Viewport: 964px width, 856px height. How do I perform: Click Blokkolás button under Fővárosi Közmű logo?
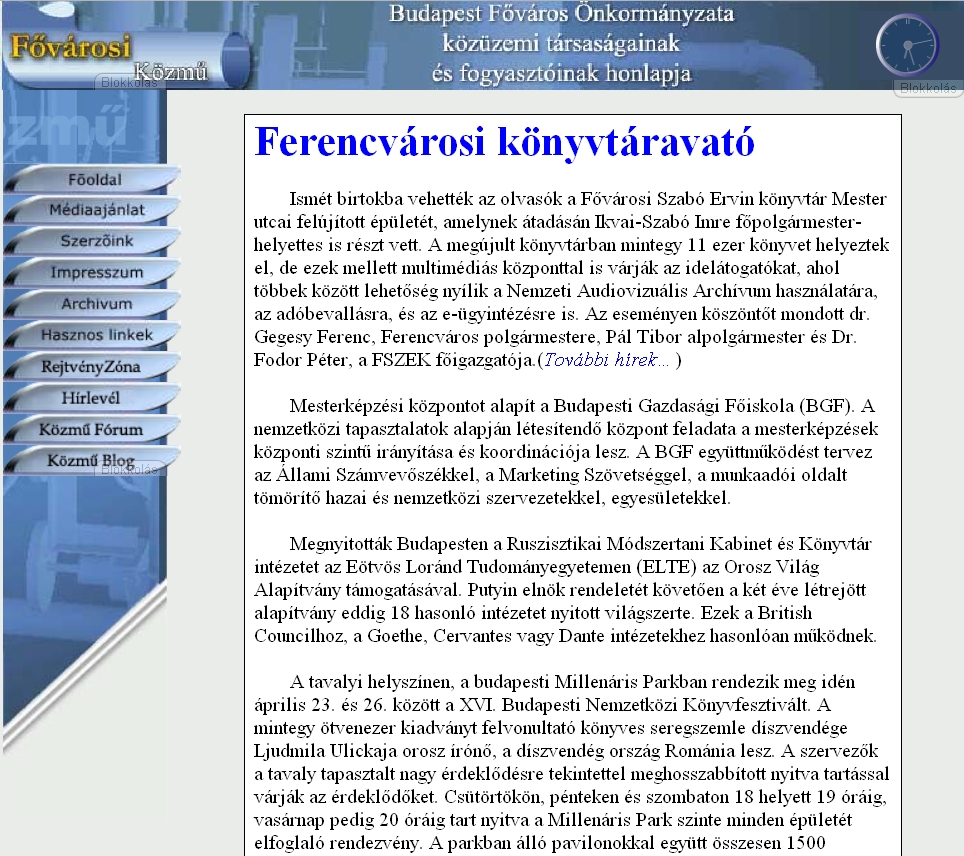click(x=129, y=82)
